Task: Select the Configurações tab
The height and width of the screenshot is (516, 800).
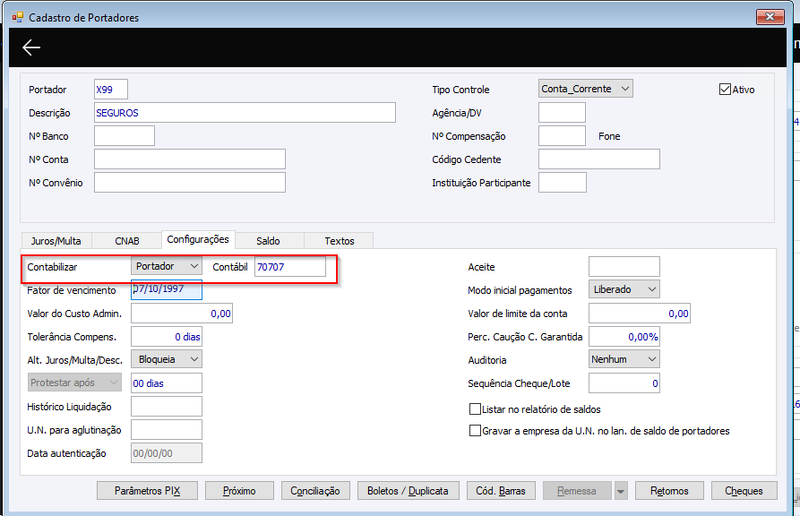Action: [x=198, y=239]
